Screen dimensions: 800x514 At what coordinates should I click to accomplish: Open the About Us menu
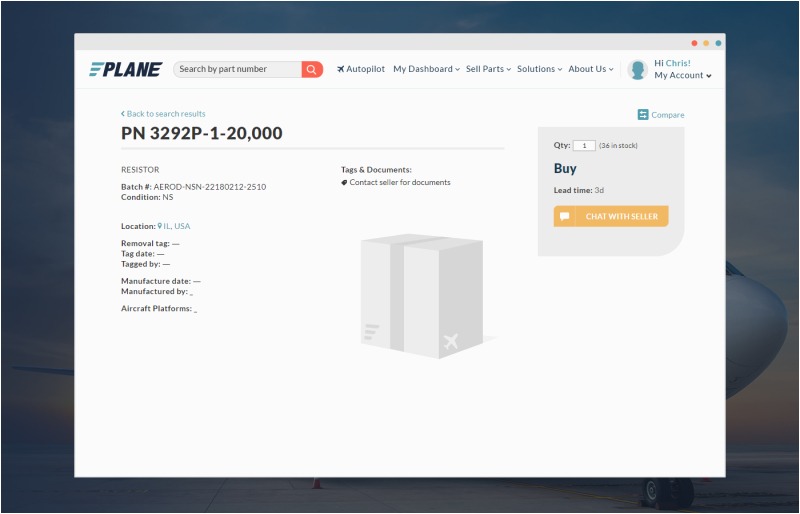(591, 69)
